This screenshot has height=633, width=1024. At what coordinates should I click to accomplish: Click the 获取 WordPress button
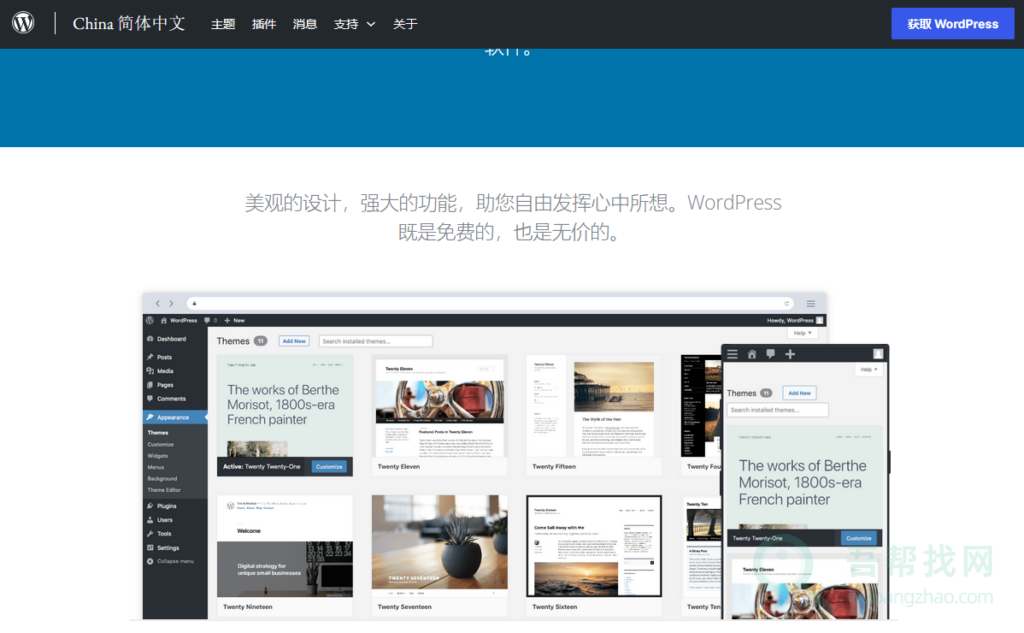tap(952, 23)
